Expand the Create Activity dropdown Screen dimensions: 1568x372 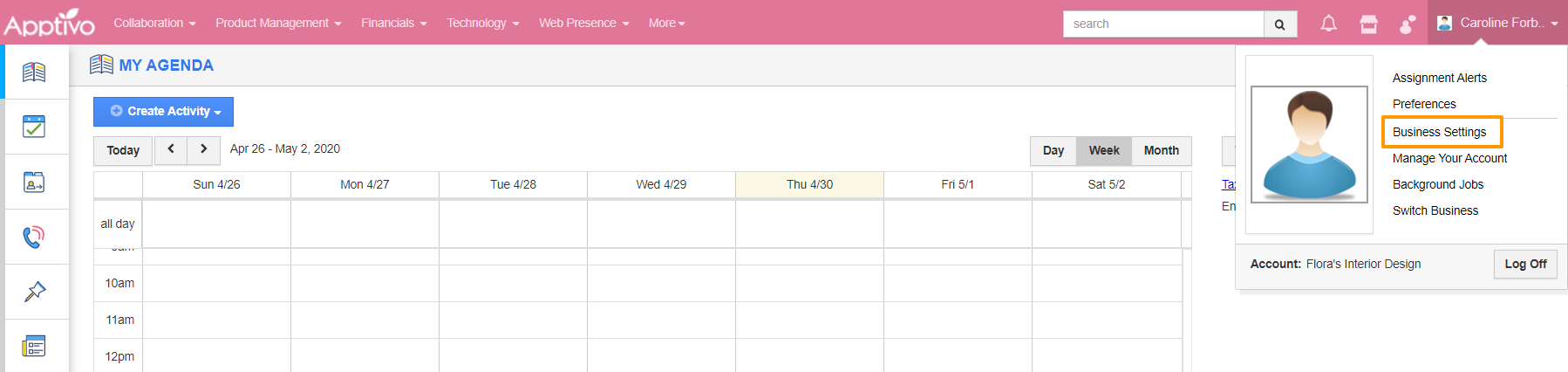coord(164,112)
